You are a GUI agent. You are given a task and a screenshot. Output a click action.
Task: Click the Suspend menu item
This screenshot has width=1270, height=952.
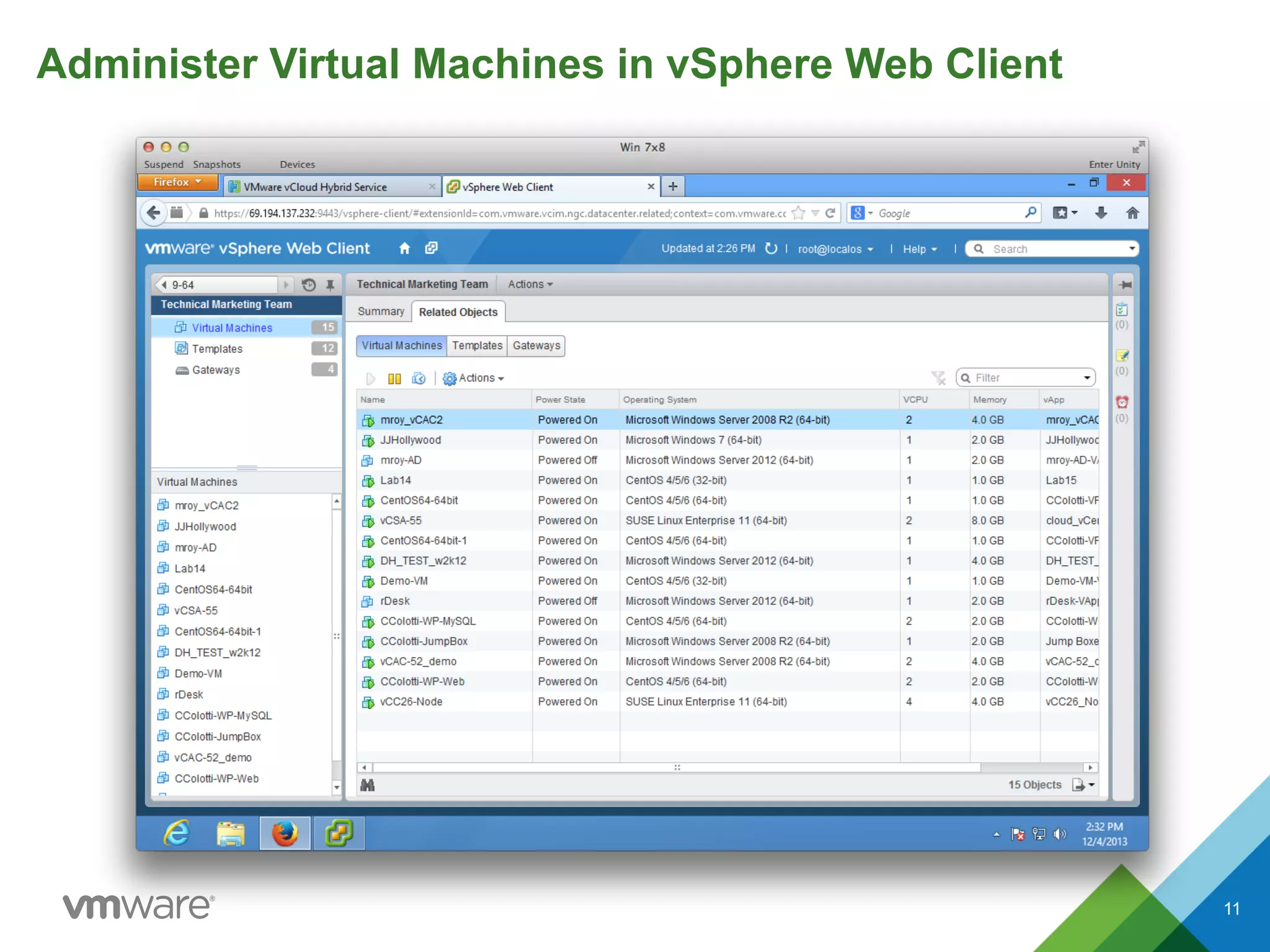[x=164, y=164]
